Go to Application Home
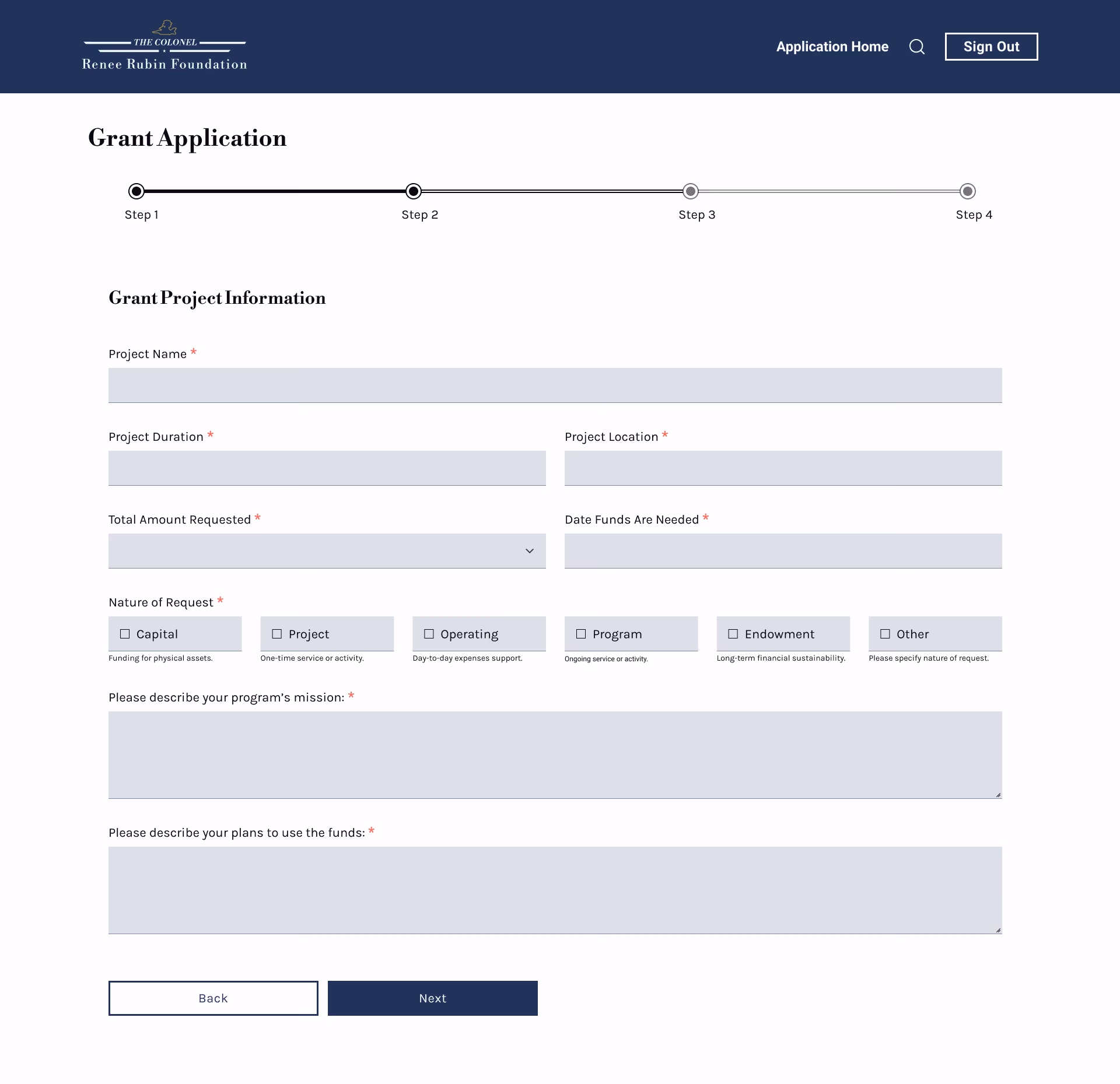The width and height of the screenshot is (1120, 1084). 832,47
